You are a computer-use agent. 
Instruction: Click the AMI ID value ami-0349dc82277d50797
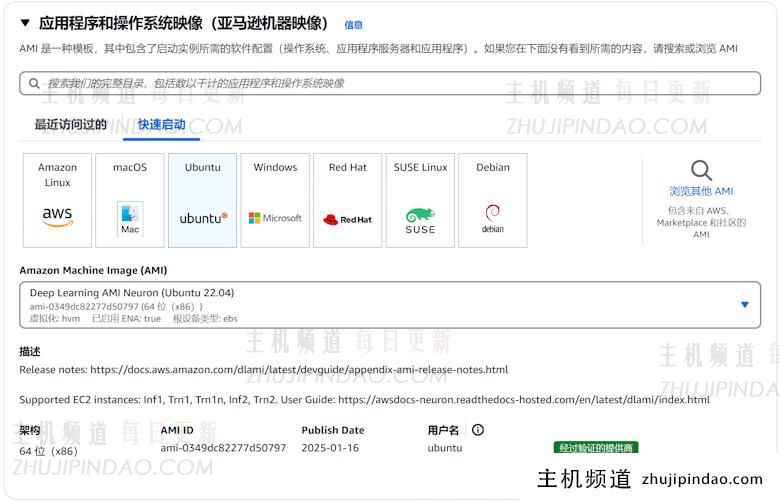[x=223, y=448]
